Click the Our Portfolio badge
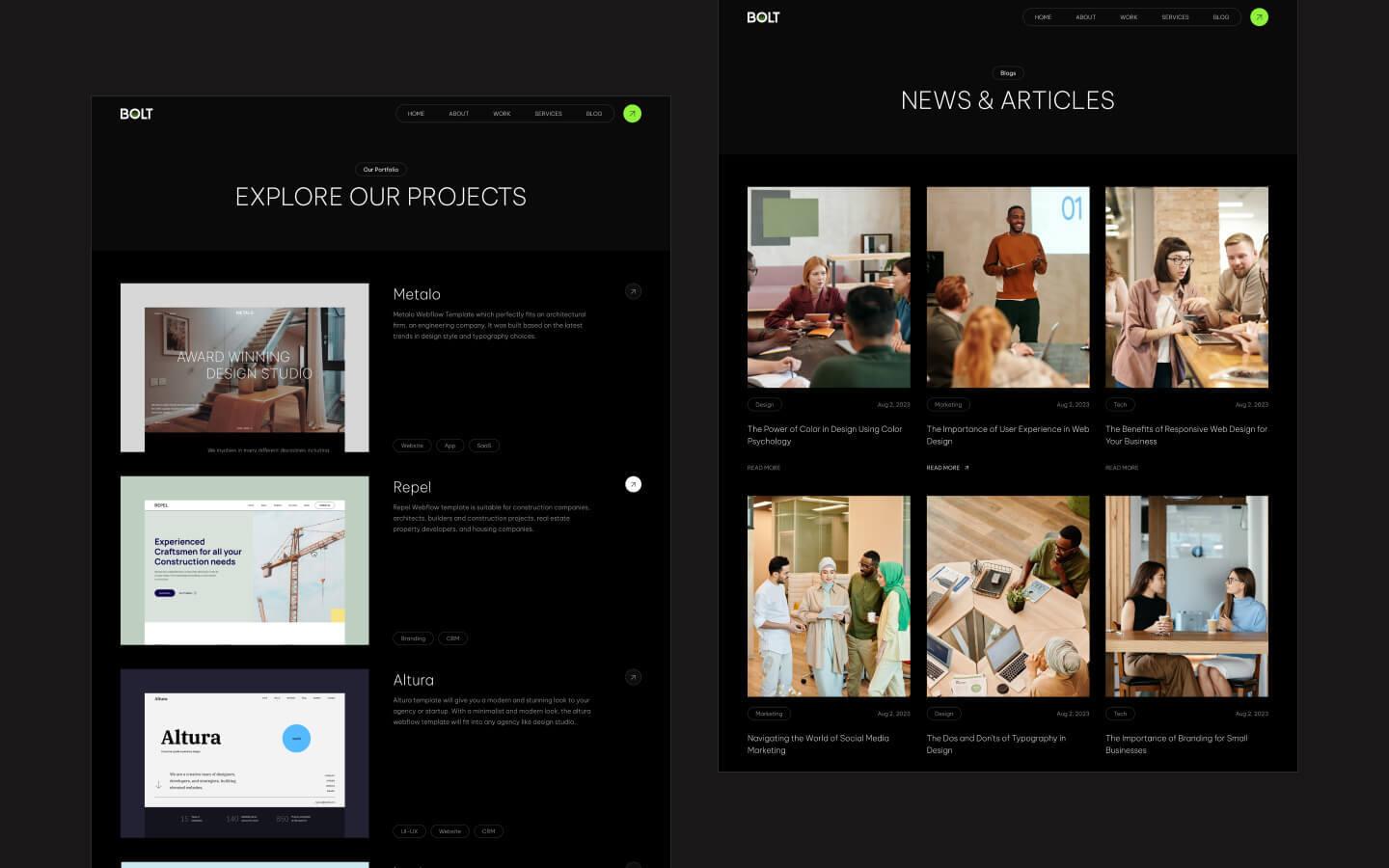 (381, 169)
